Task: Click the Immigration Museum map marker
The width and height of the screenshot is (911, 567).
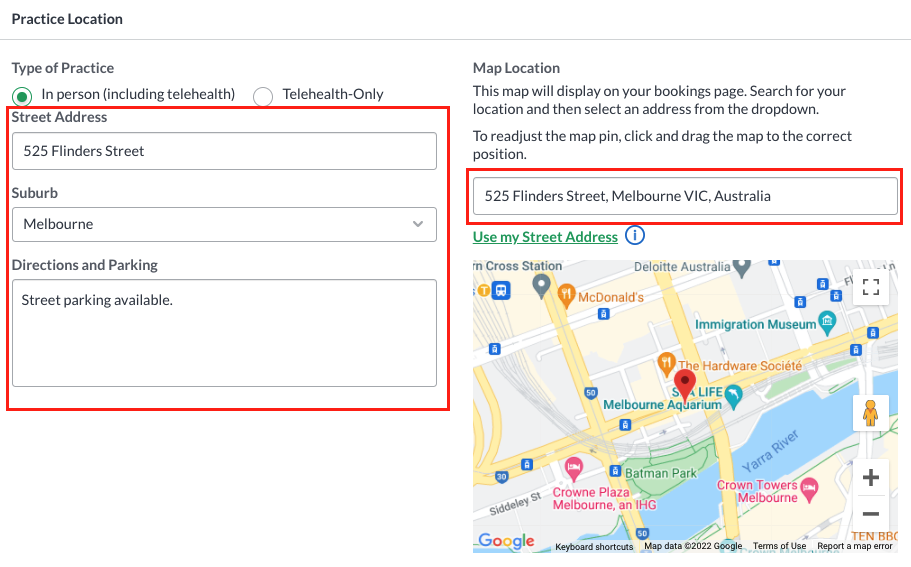Action: point(826,321)
